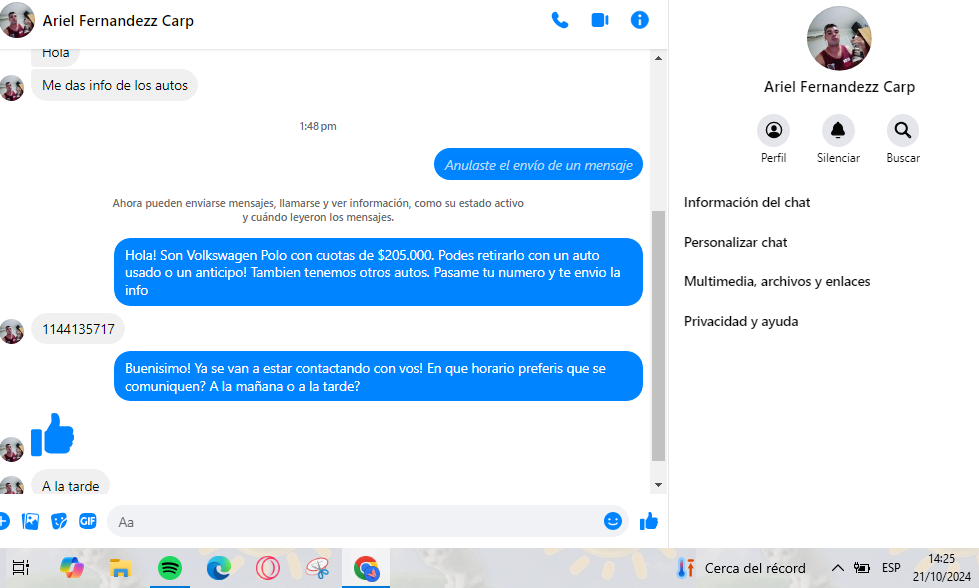Open Opera browser from the taskbar
Image resolution: width=979 pixels, height=588 pixels.
[x=267, y=568]
